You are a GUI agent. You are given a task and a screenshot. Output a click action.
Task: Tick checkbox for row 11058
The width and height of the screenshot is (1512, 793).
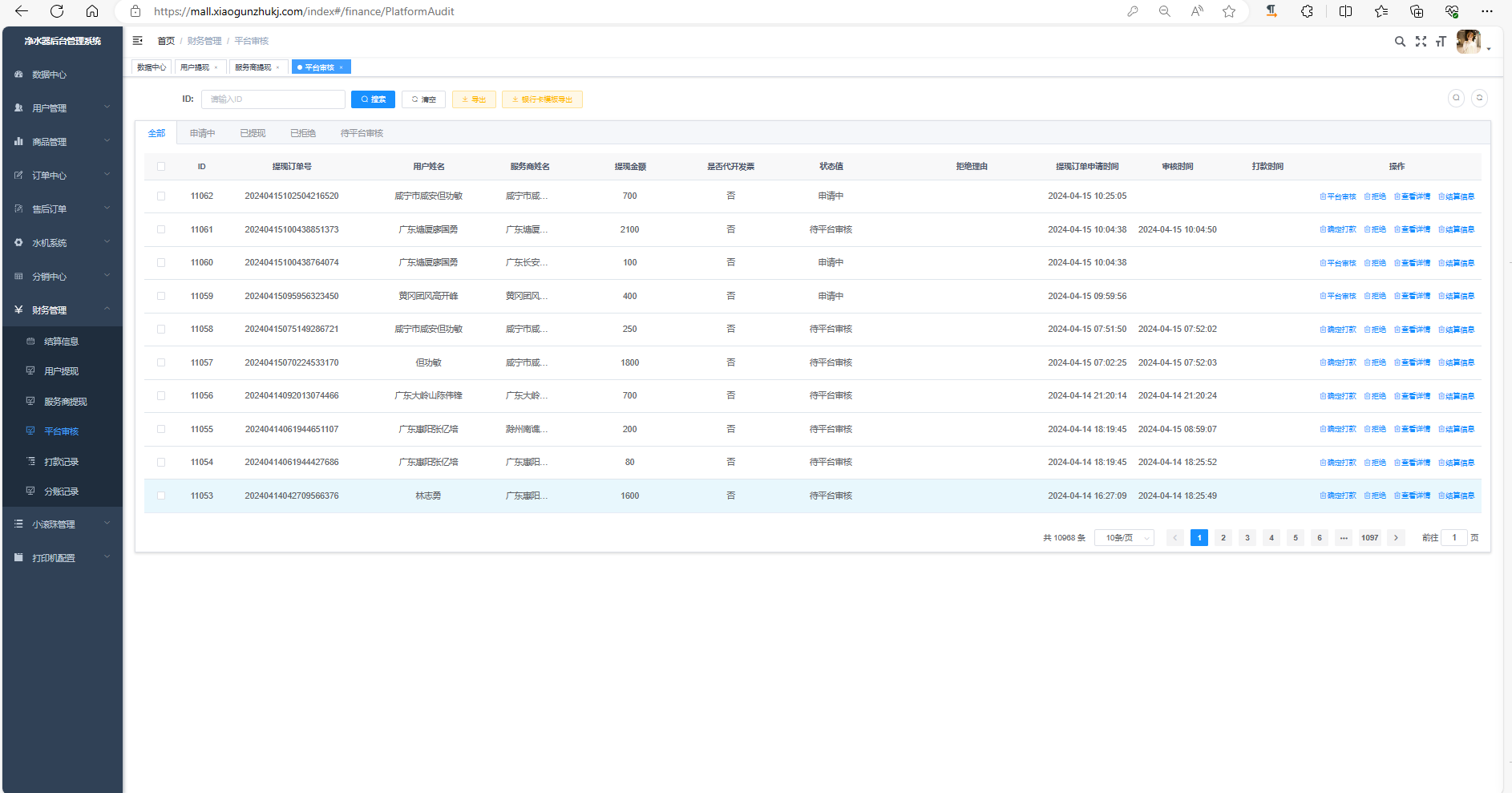point(161,329)
